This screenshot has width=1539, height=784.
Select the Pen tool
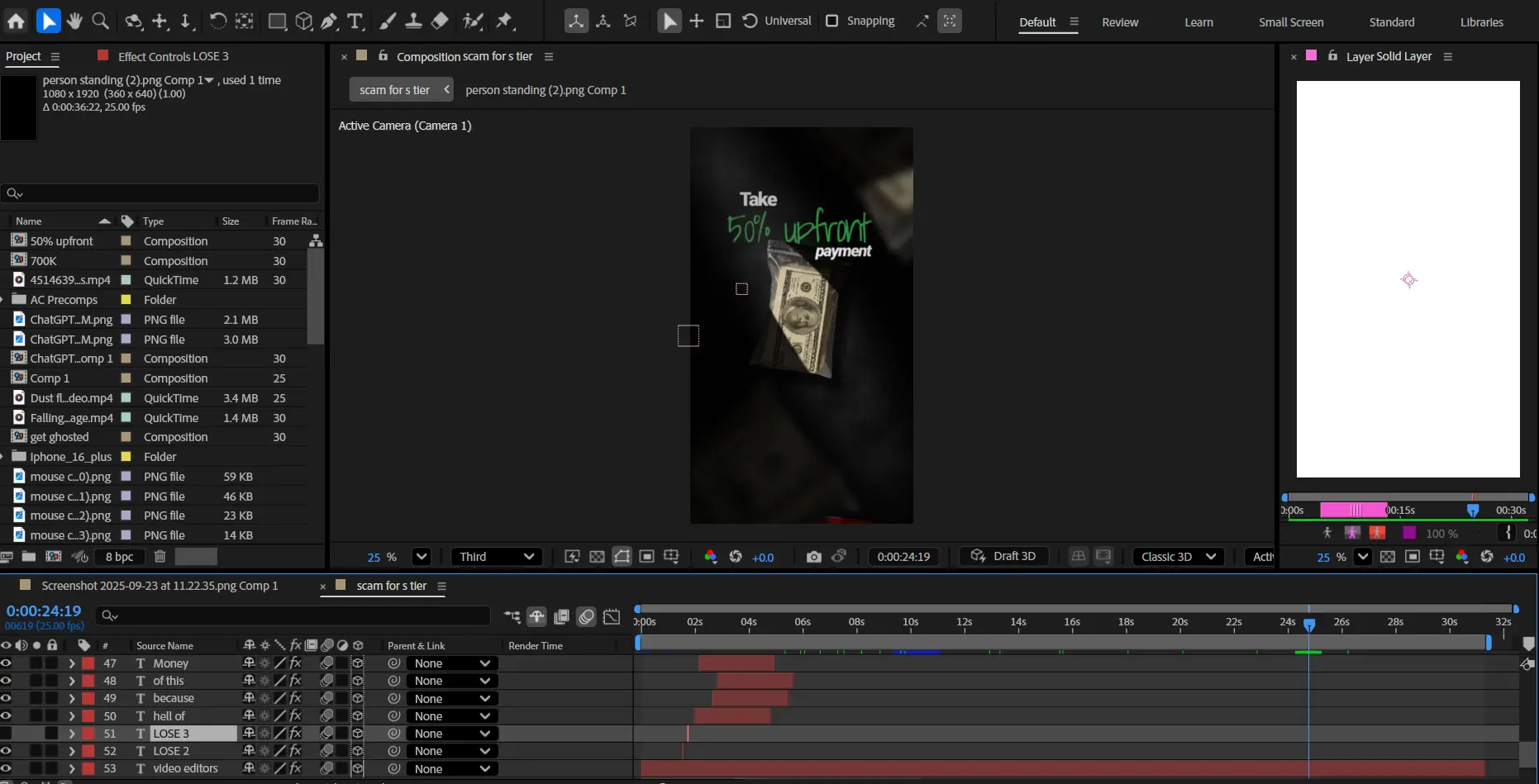[x=330, y=21]
